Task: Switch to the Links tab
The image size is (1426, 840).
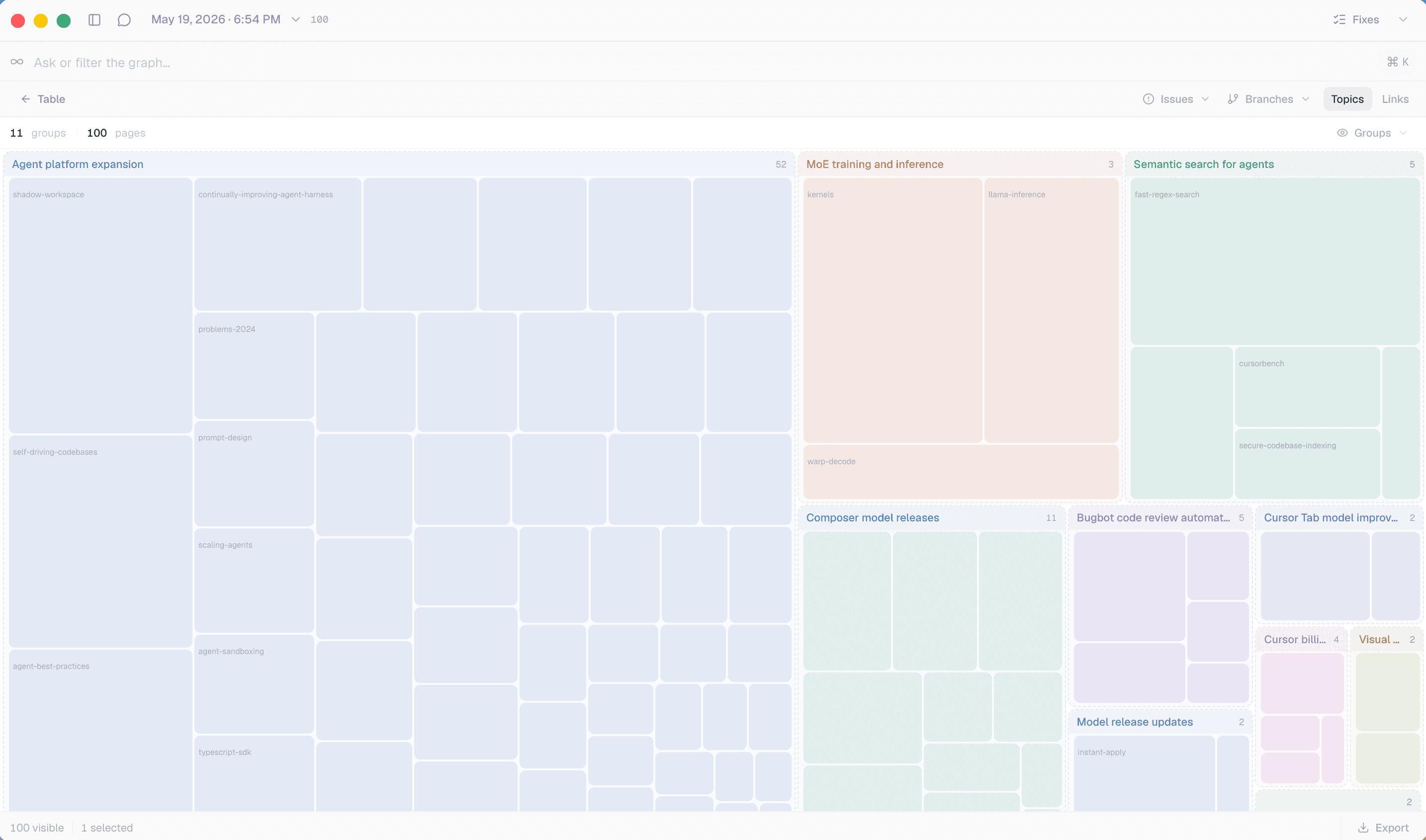Action: [x=1395, y=99]
